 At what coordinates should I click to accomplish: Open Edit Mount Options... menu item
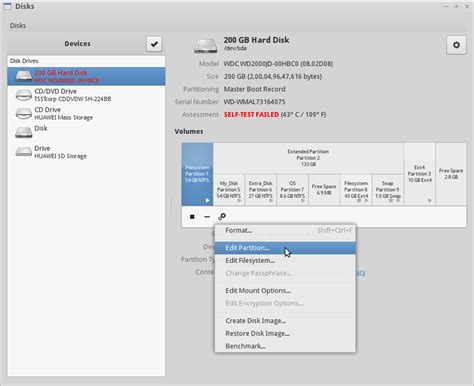point(285,291)
